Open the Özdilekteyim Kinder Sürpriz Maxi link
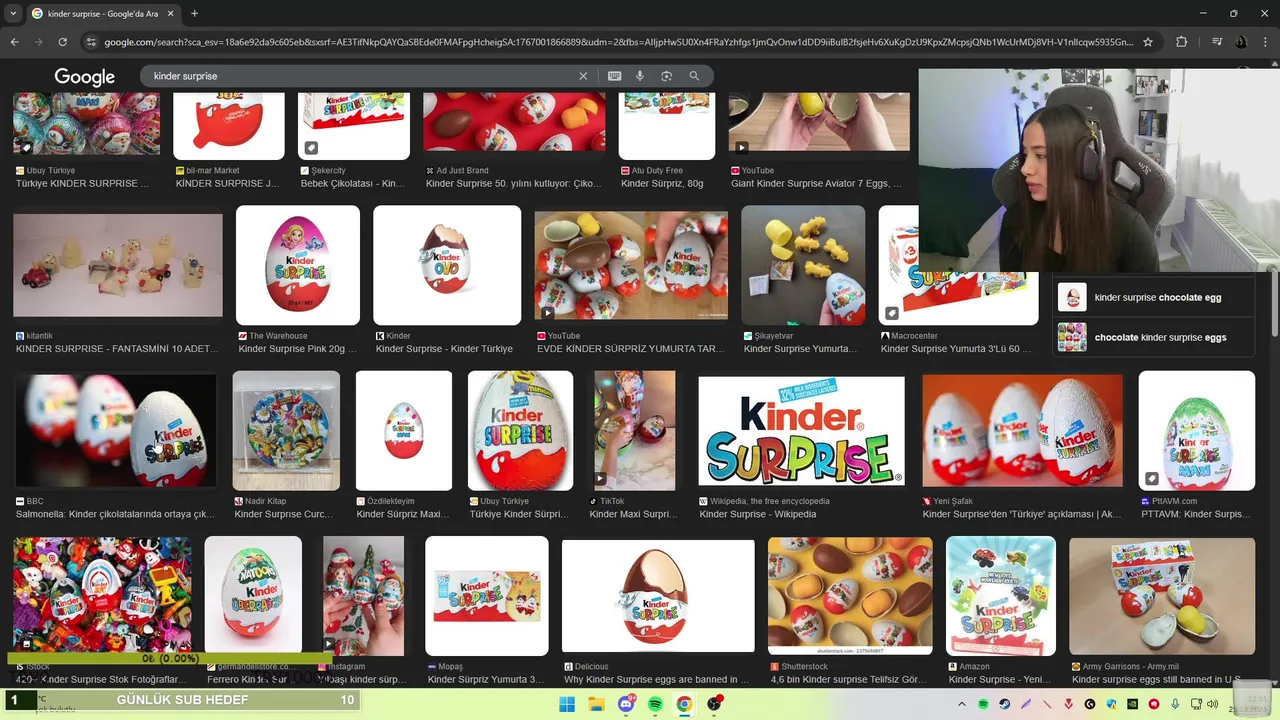 click(403, 514)
